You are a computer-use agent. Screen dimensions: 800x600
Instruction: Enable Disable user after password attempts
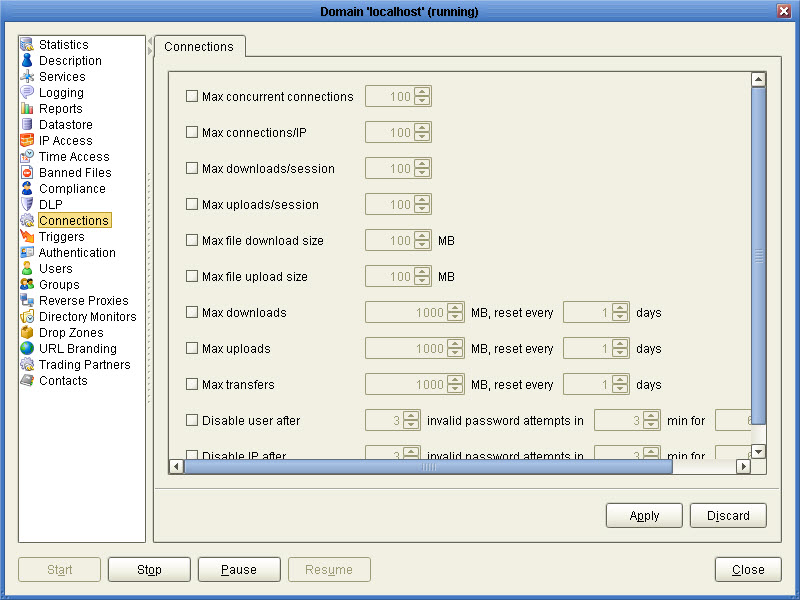(191, 421)
